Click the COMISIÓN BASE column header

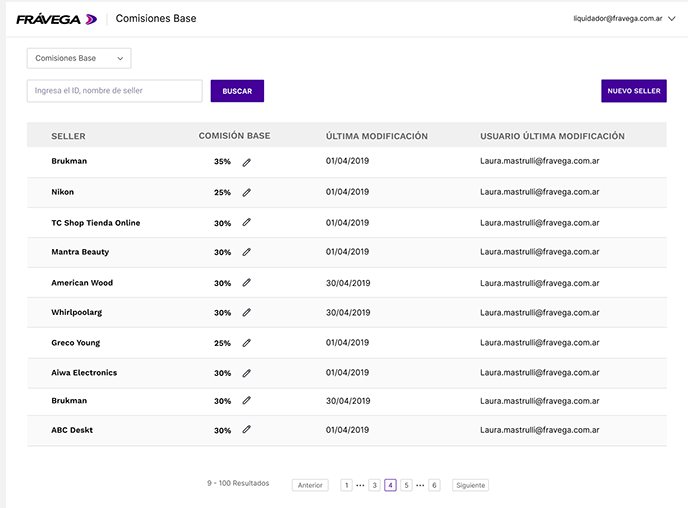pos(234,136)
